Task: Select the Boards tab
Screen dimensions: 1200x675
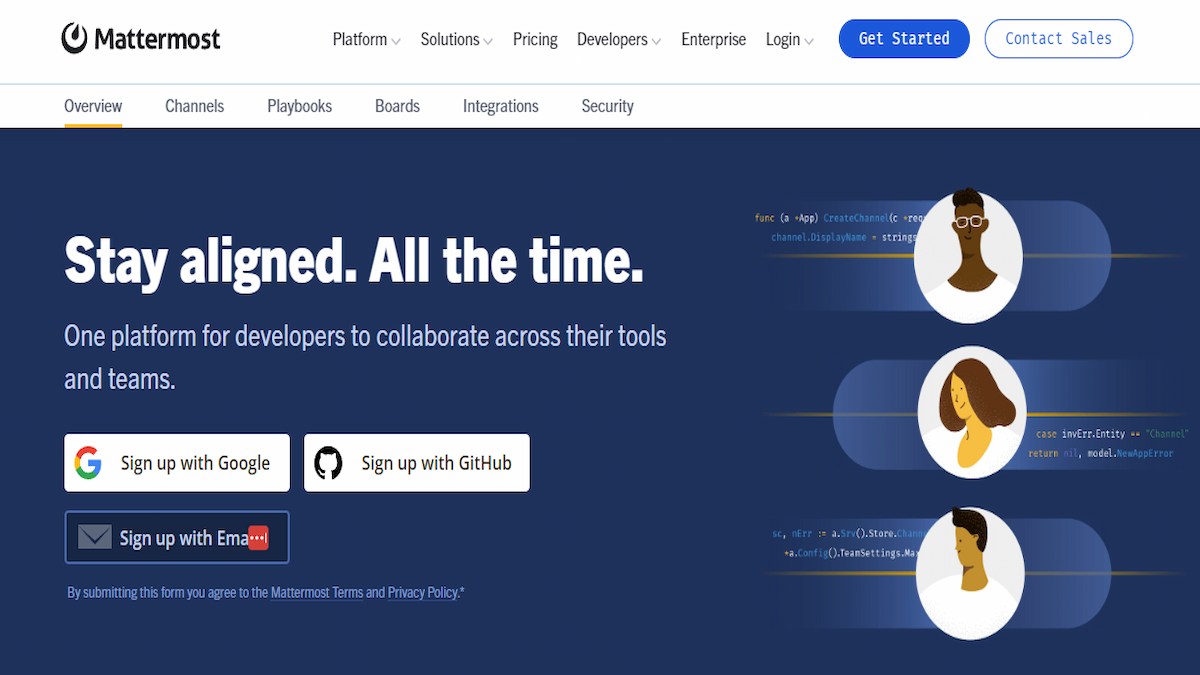Action: [x=397, y=105]
